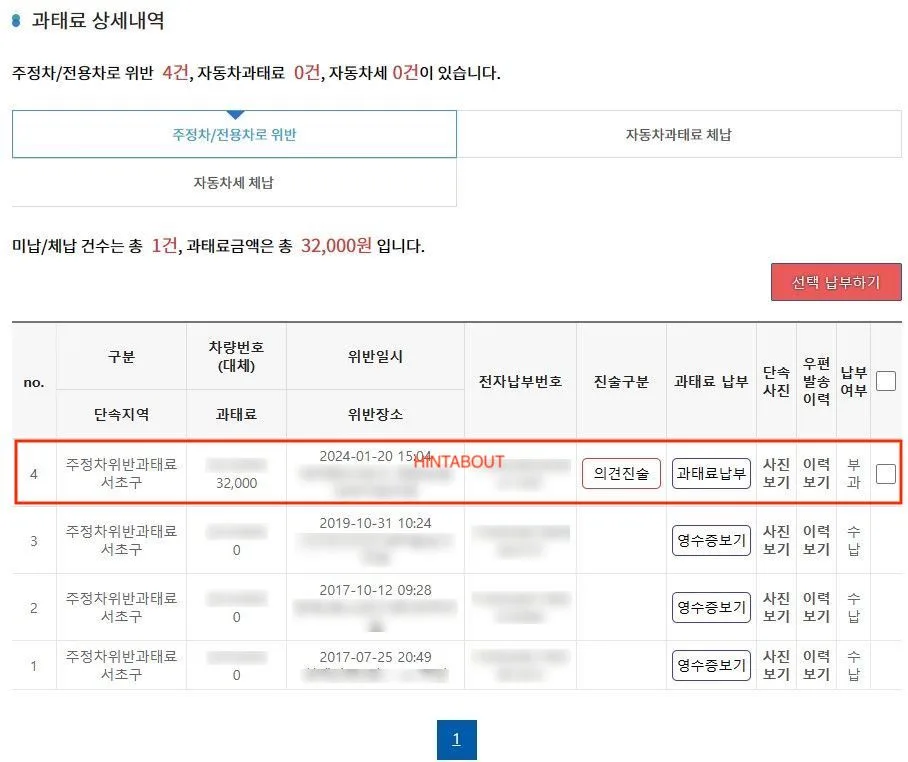The image size is (908, 762).
Task: Check the box for the 2024-01-20 violation
Action: tap(885, 474)
